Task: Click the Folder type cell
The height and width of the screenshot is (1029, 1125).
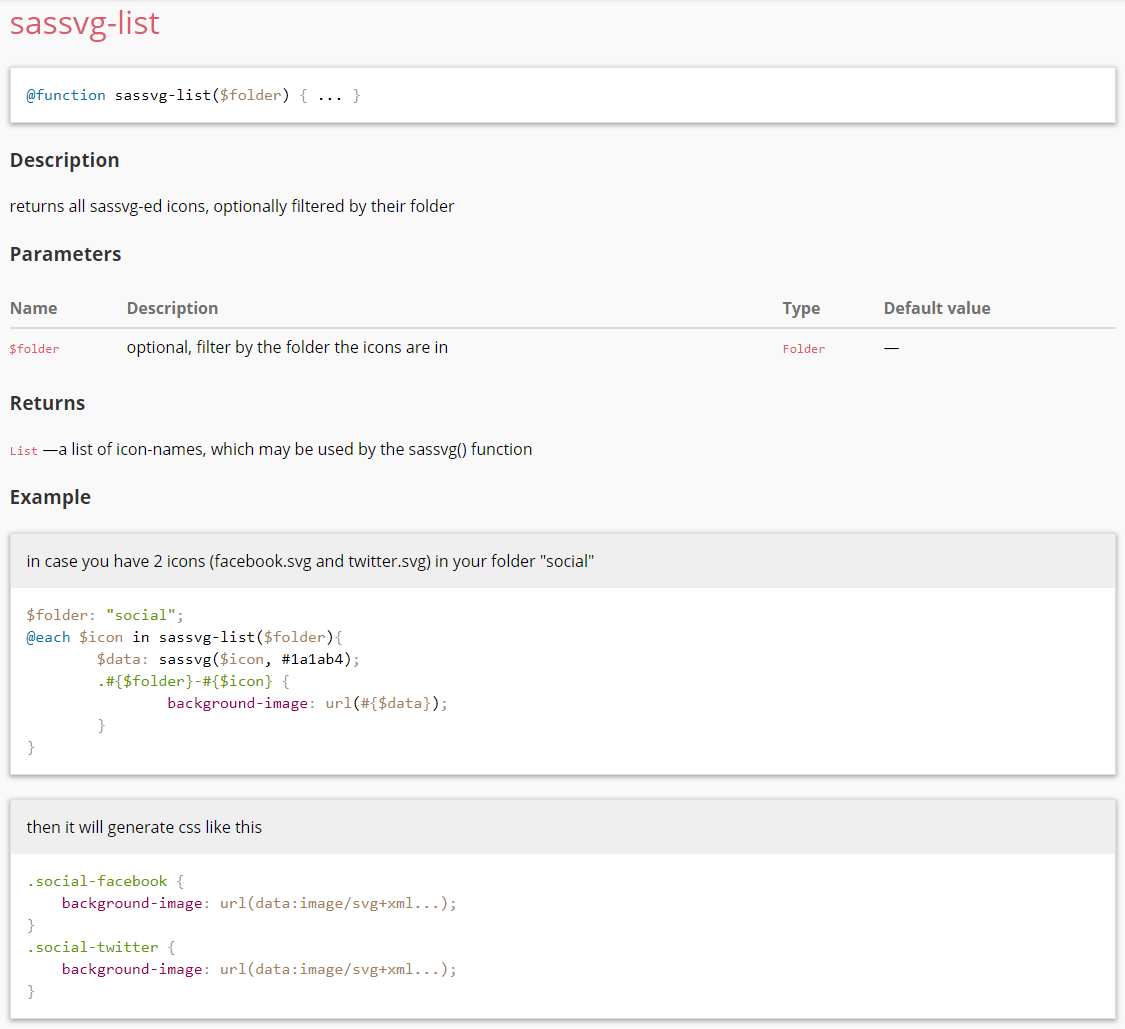Action: [x=804, y=349]
